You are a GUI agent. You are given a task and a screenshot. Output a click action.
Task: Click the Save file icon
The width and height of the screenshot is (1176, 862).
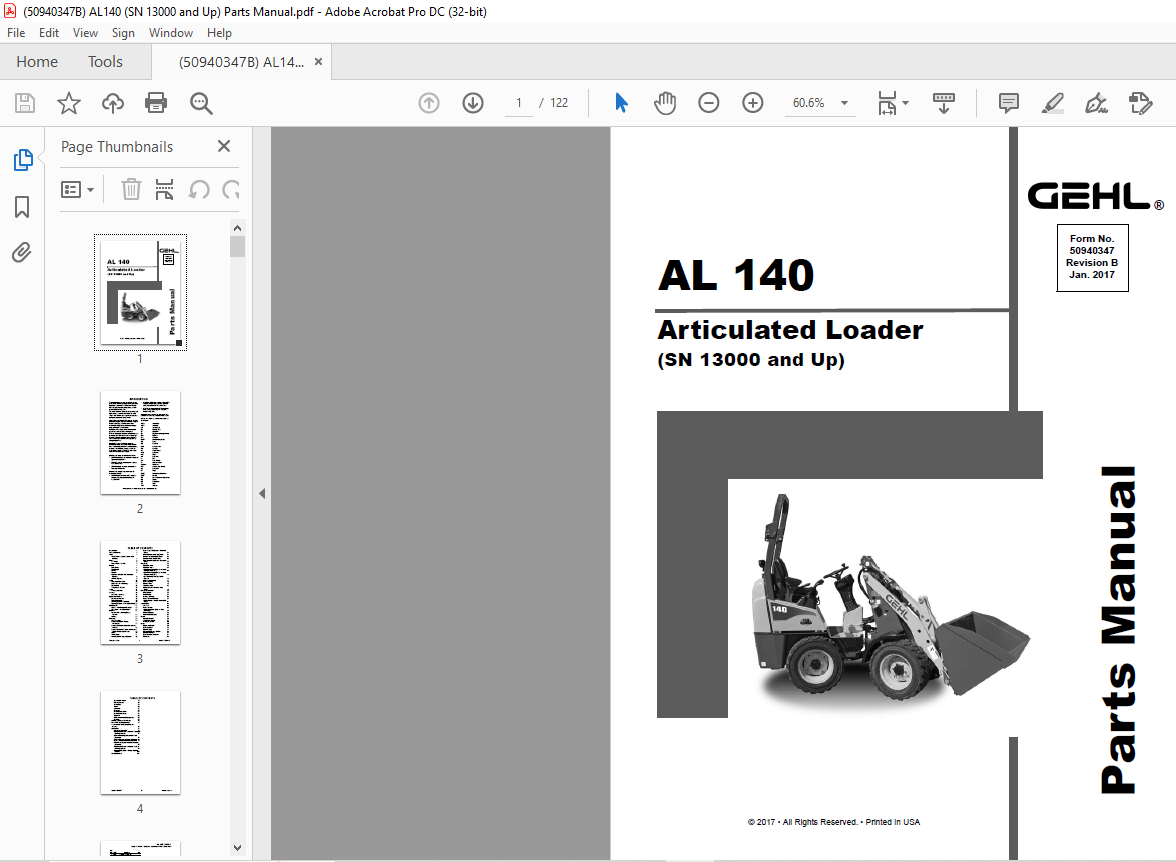[x=25, y=103]
